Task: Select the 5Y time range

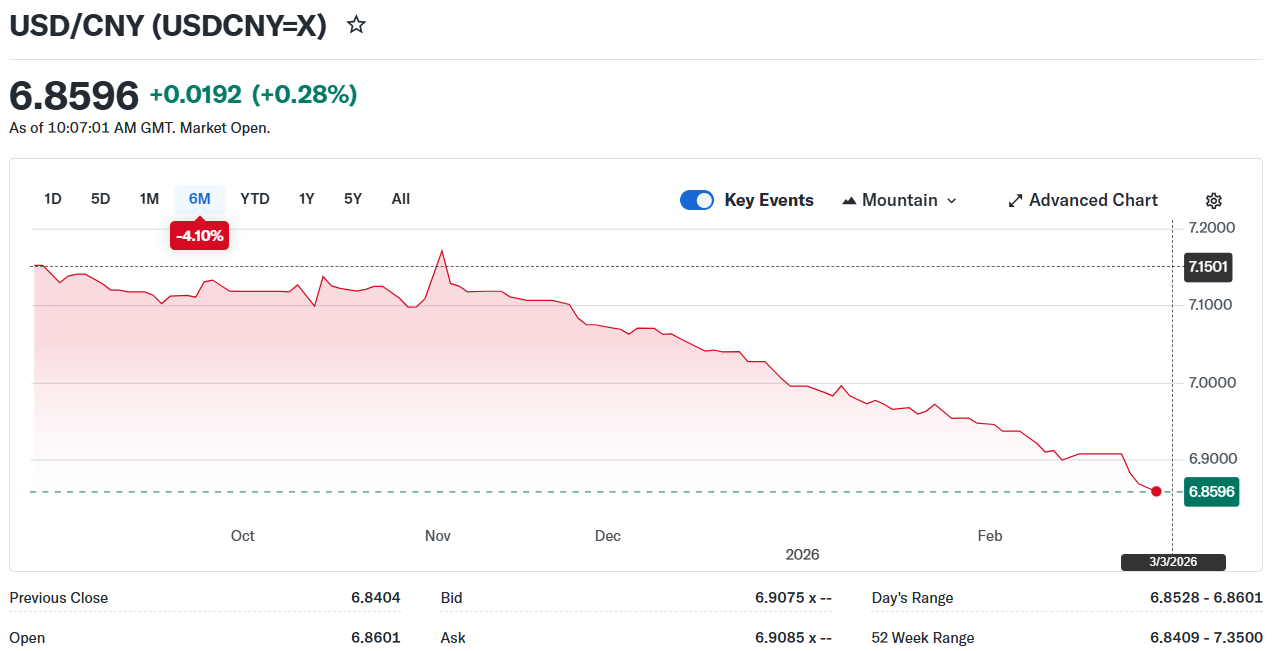Action: [353, 199]
